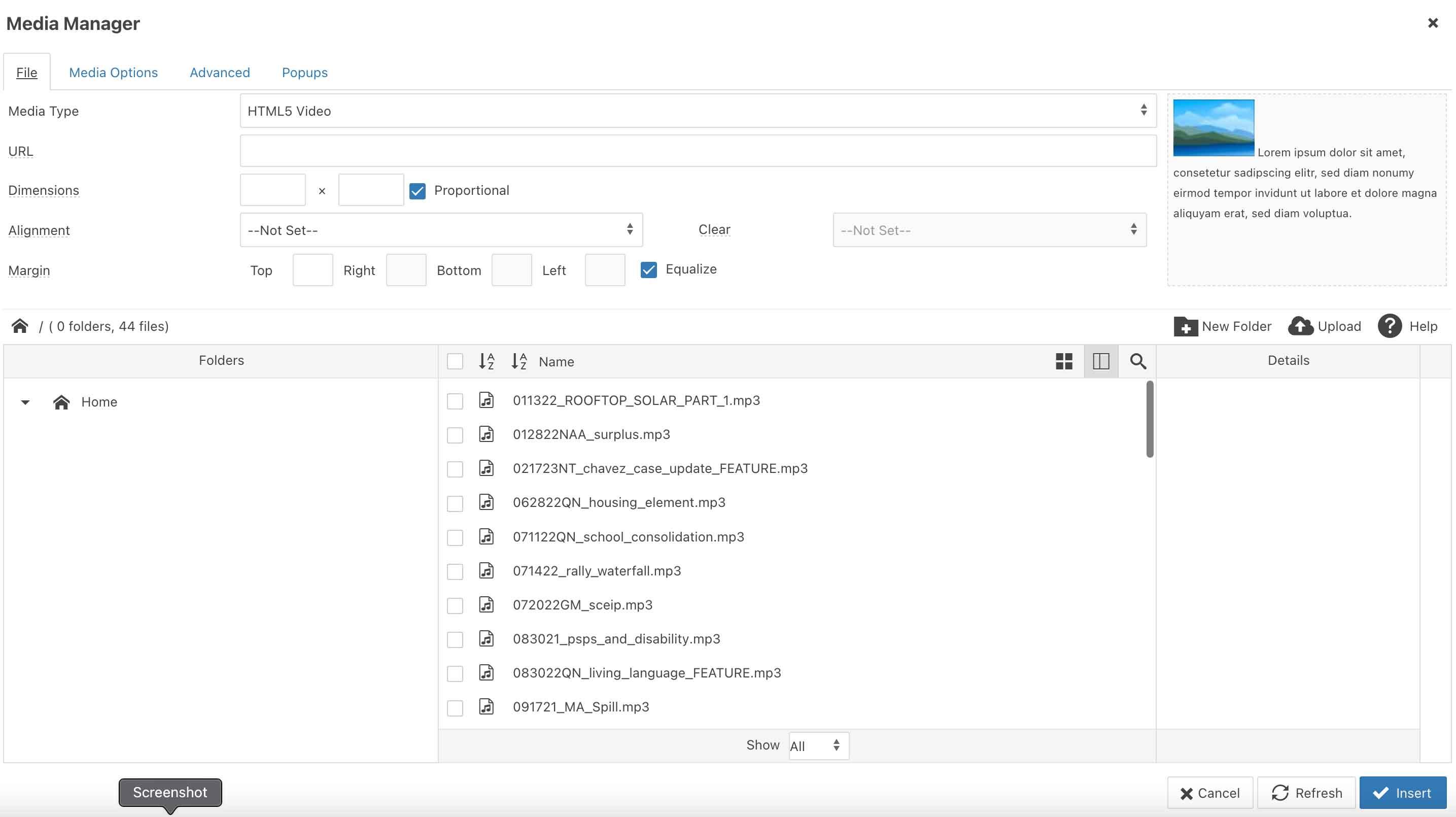Image resolution: width=1456 pixels, height=817 pixels.
Task: Open Help via question mark icon
Action: (1390, 326)
